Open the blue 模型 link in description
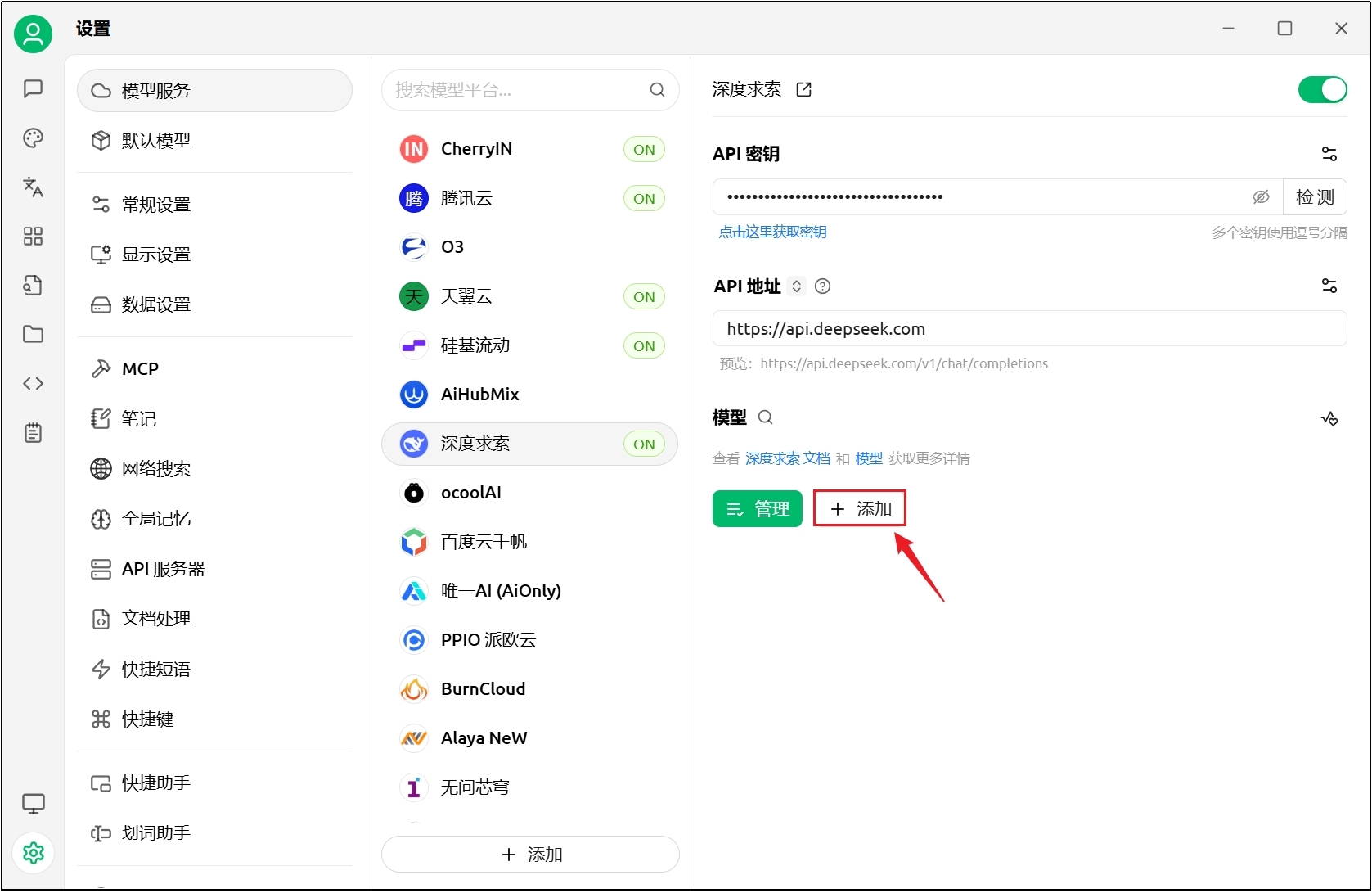The image size is (1372, 893). click(x=869, y=458)
